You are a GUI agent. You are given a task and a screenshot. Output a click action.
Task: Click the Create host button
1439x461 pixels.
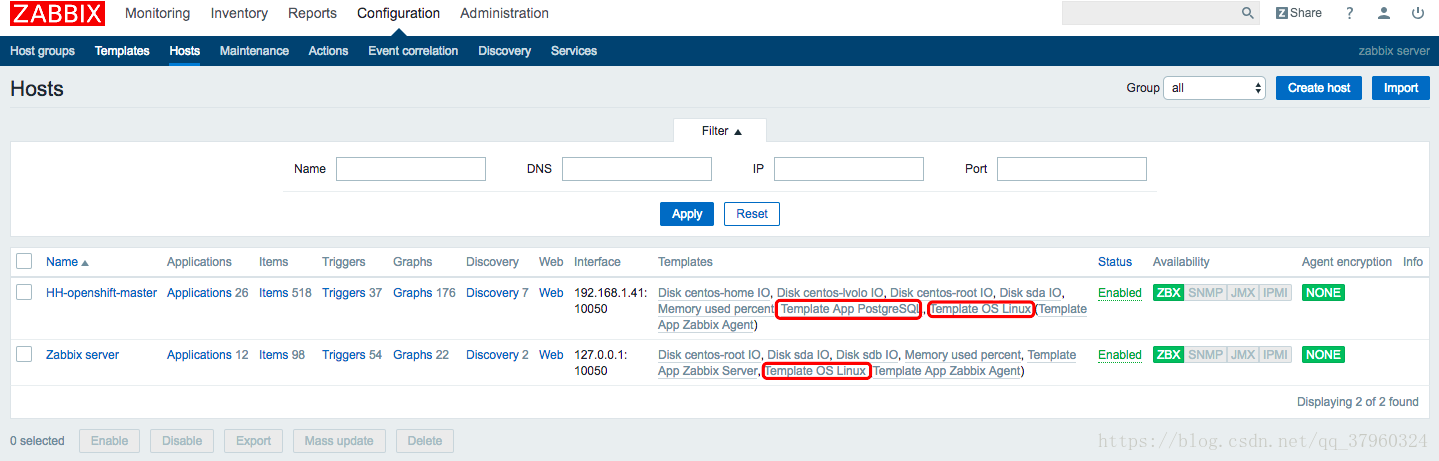(1319, 88)
